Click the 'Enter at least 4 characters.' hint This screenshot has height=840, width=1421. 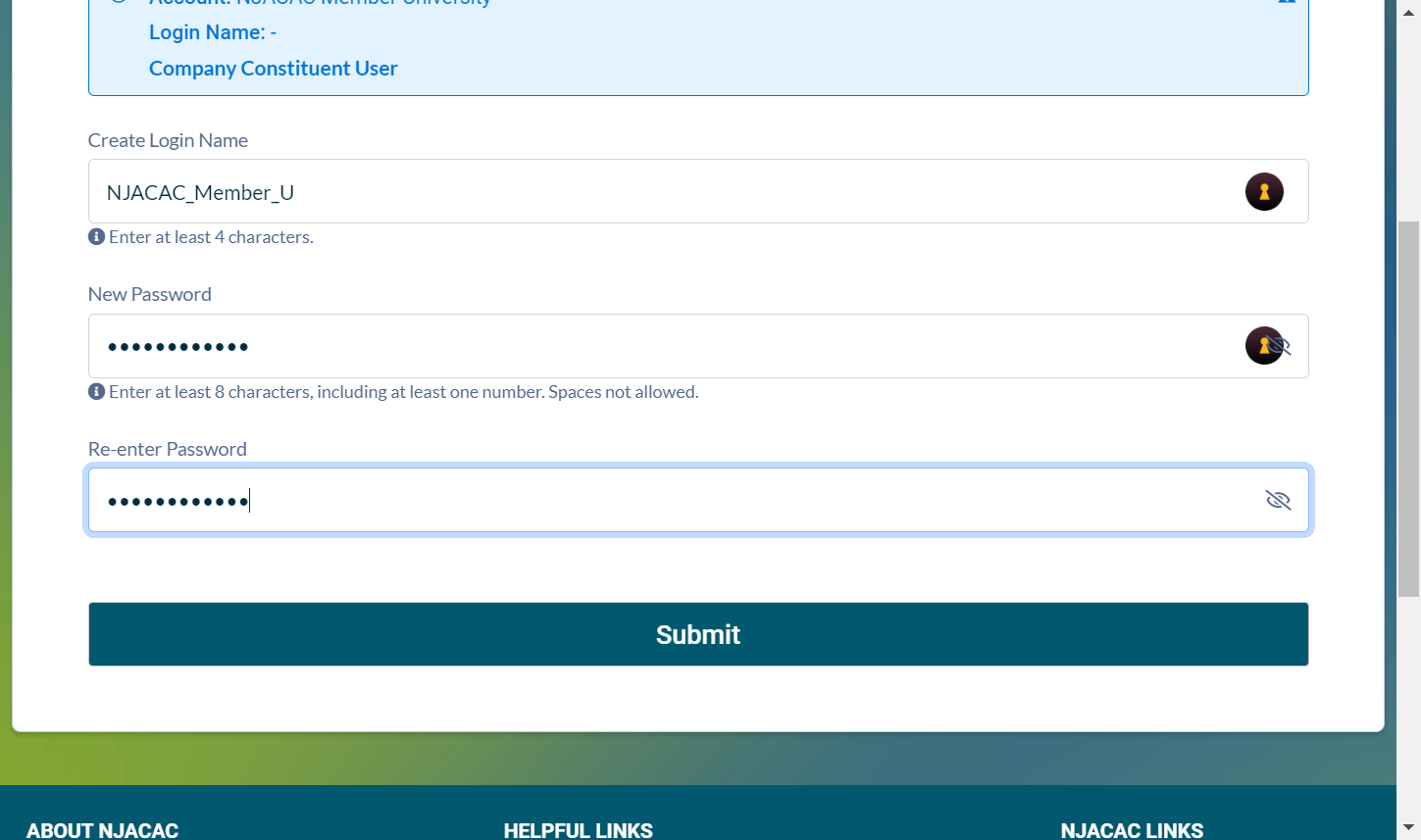[x=211, y=237]
